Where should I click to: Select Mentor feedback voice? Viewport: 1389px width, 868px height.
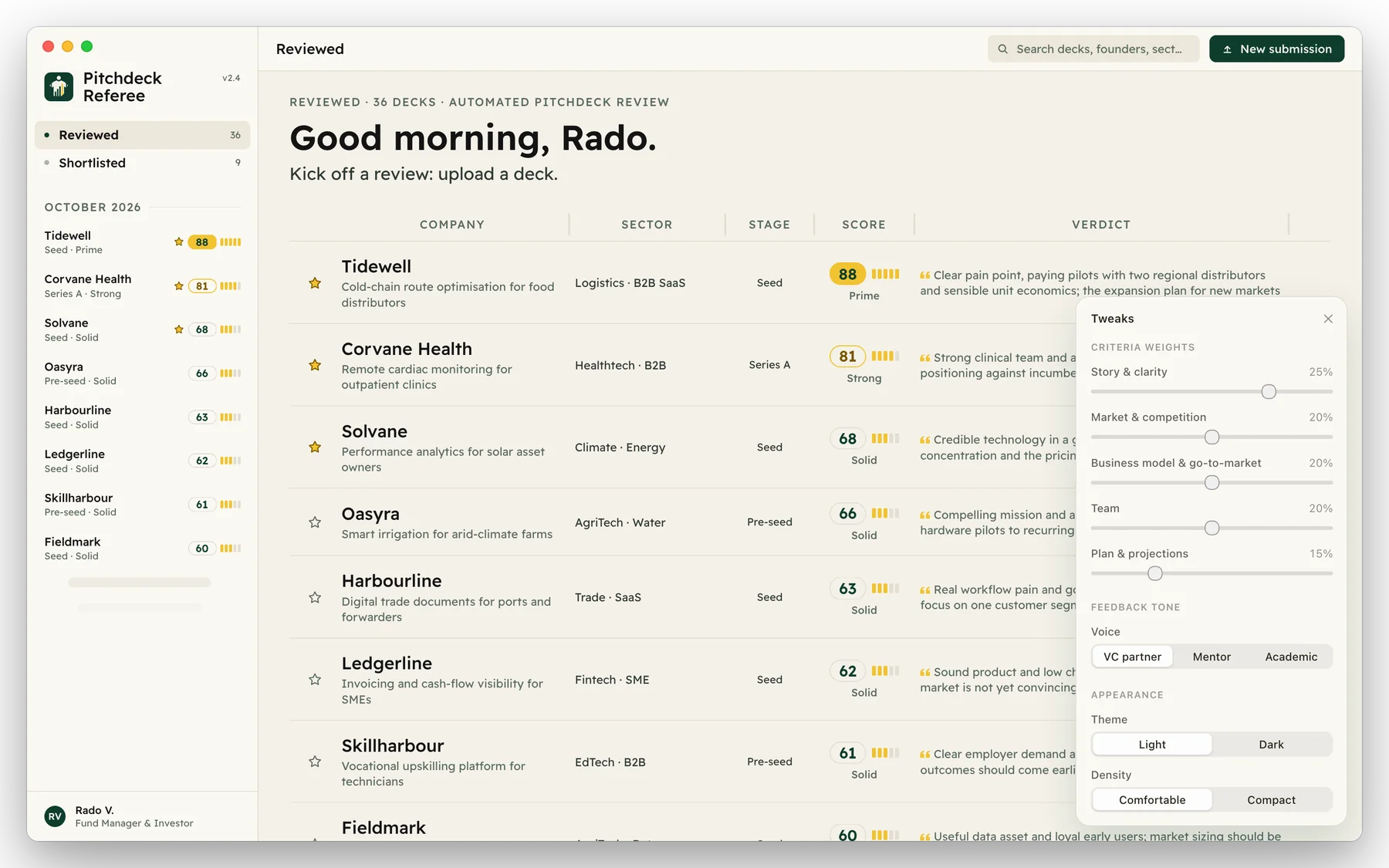tap(1212, 657)
